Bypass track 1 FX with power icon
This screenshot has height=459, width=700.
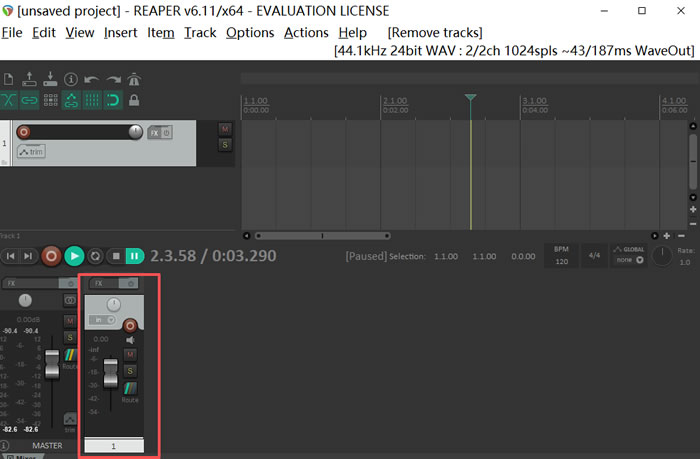[167, 133]
